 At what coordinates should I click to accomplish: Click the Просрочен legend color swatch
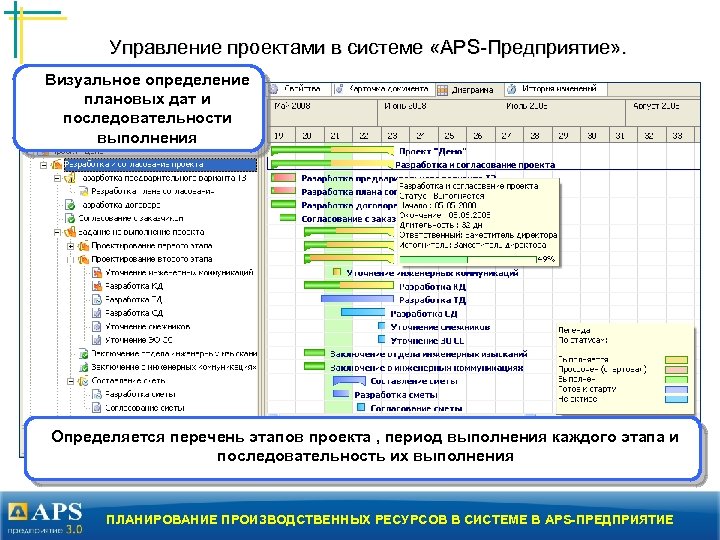tap(676, 370)
